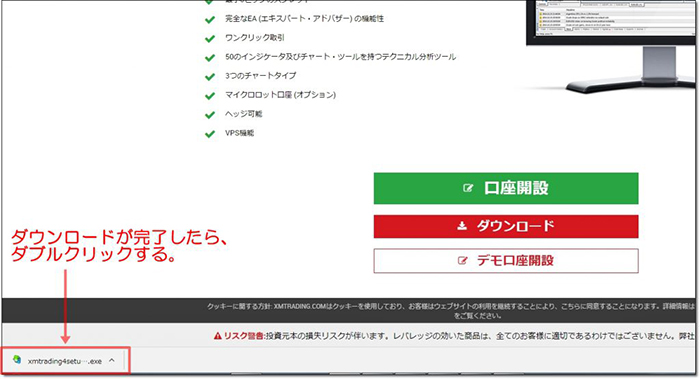The width and height of the screenshot is (700, 379).
Task: Click the installer icon in the download bar
Action: [17, 360]
